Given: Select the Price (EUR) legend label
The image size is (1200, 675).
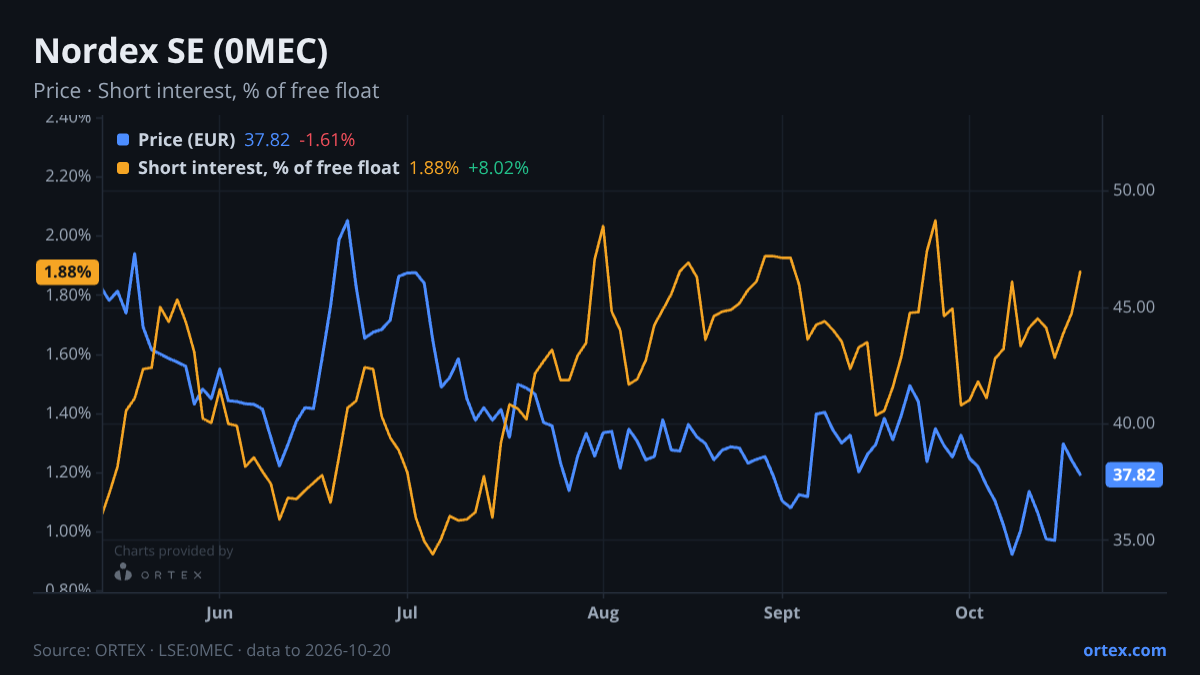Looking at the screenshot, I should [186, 140].
